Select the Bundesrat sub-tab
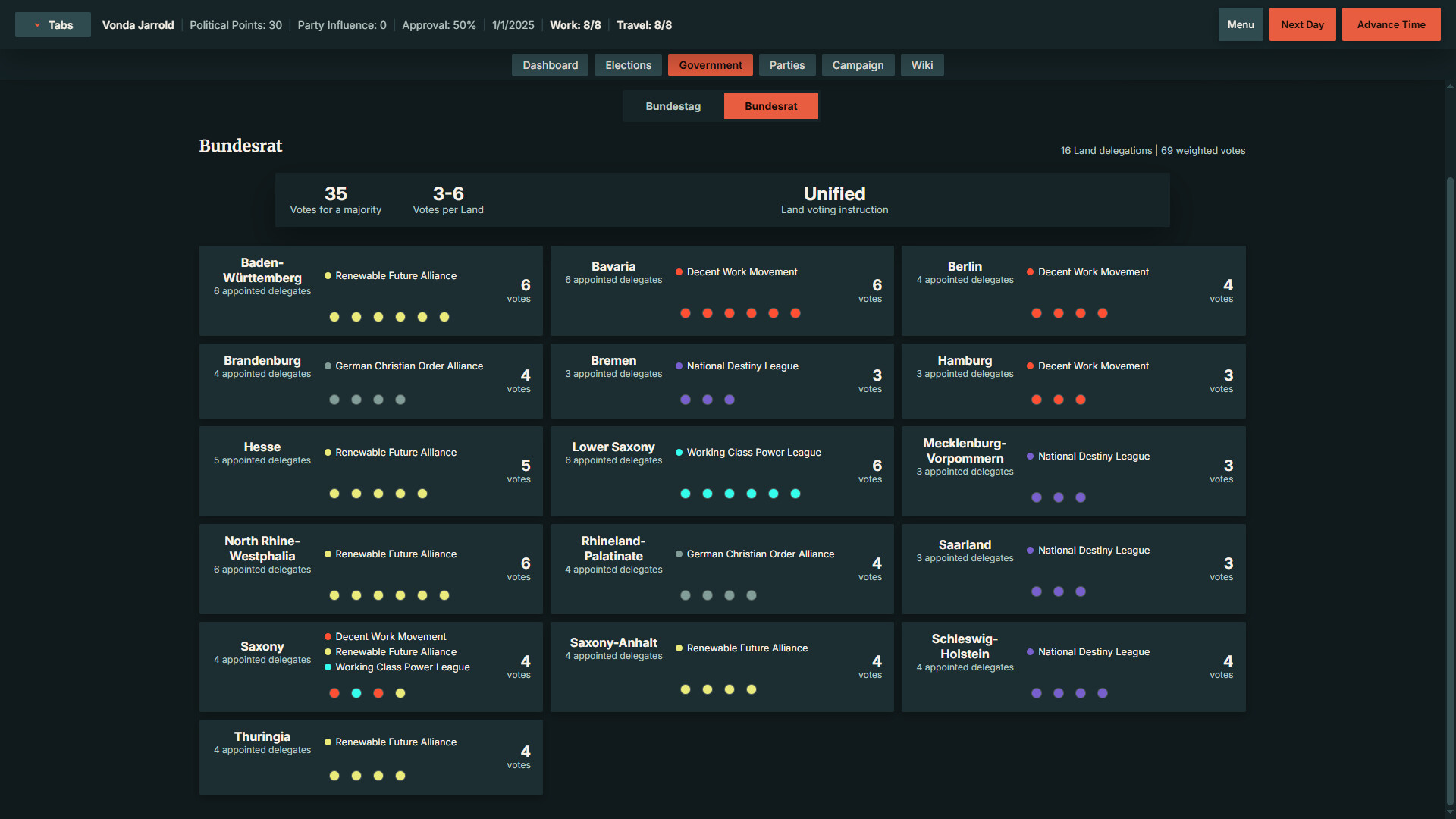 [x=770, y=106]
